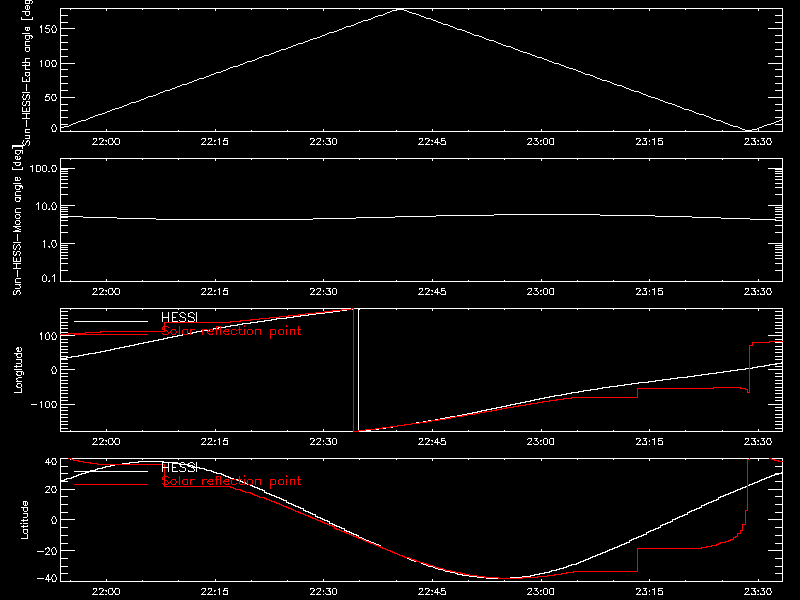
Task: Click the -20 tick of Latitude plot
Action: (48, 551)
